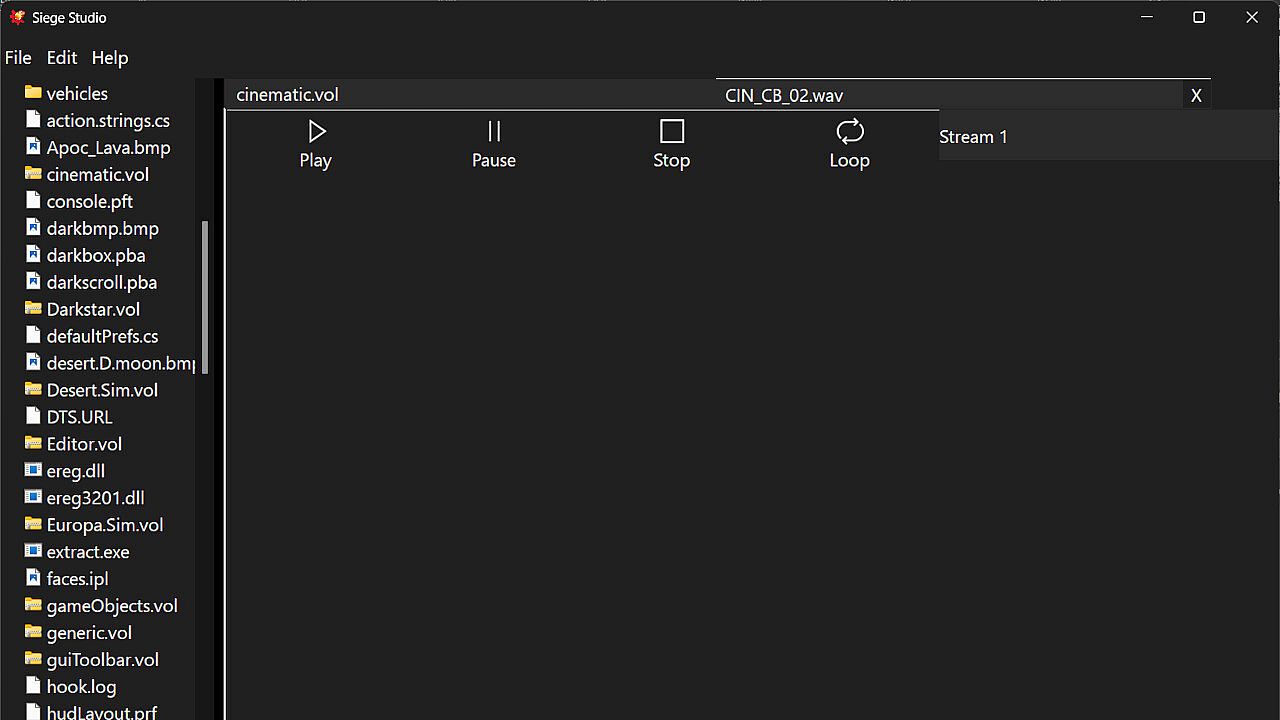Select the faces.ipl file icon

(33, 578)
